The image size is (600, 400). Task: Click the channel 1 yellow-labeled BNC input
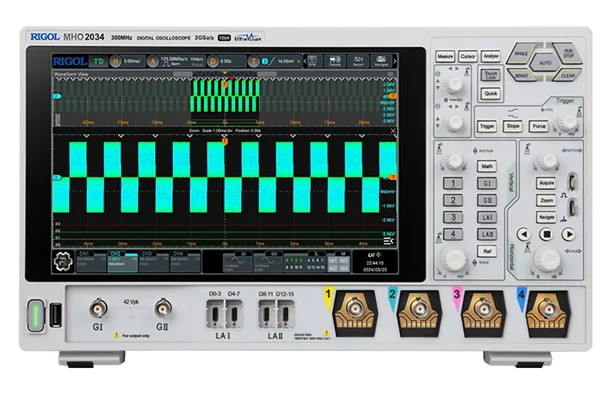355,309
